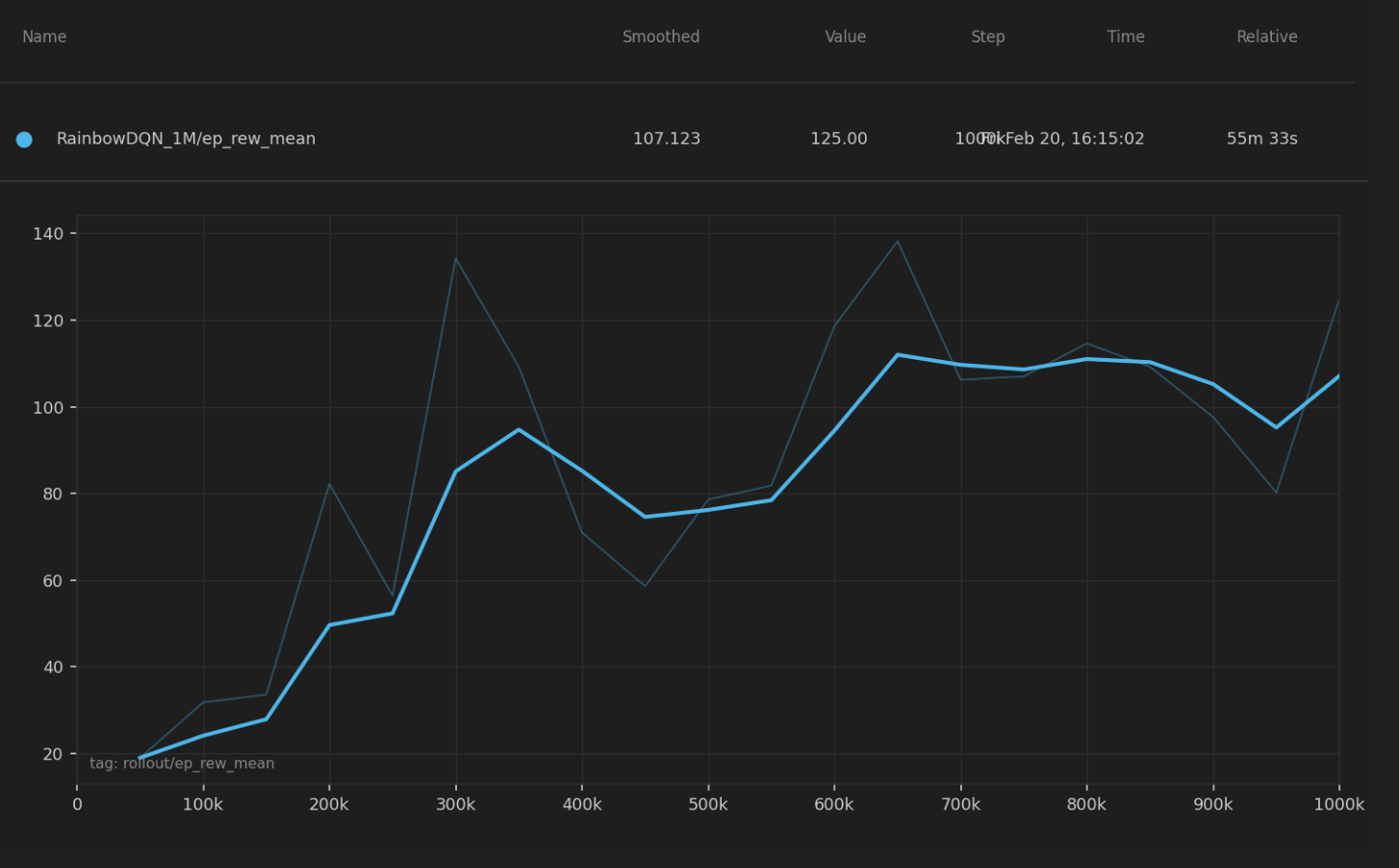Select the Time column header
This screenshot has height=868, width=1399.
(1125, 37)
